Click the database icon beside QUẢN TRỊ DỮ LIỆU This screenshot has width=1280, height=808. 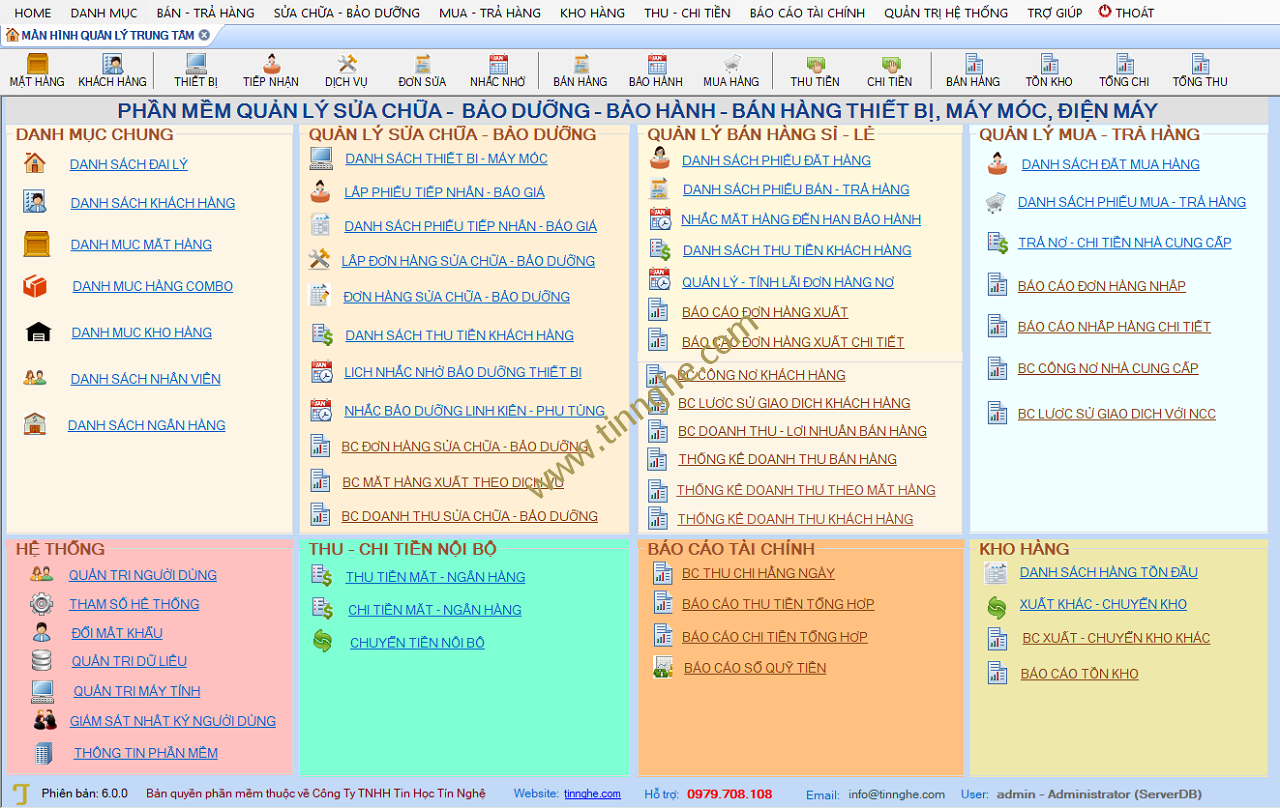click(x=41, y=660)
